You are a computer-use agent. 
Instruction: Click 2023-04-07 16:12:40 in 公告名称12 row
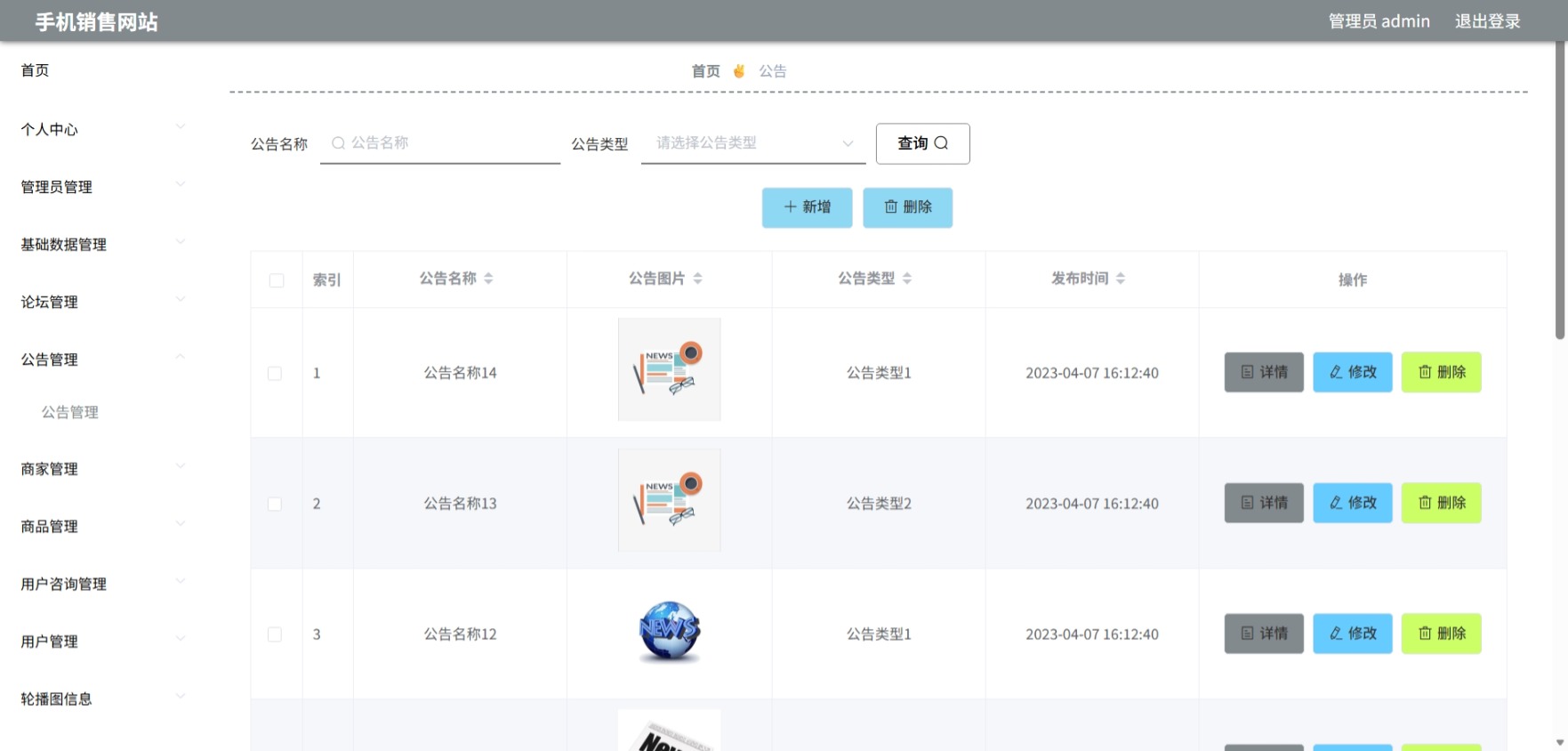(1092, 634)
